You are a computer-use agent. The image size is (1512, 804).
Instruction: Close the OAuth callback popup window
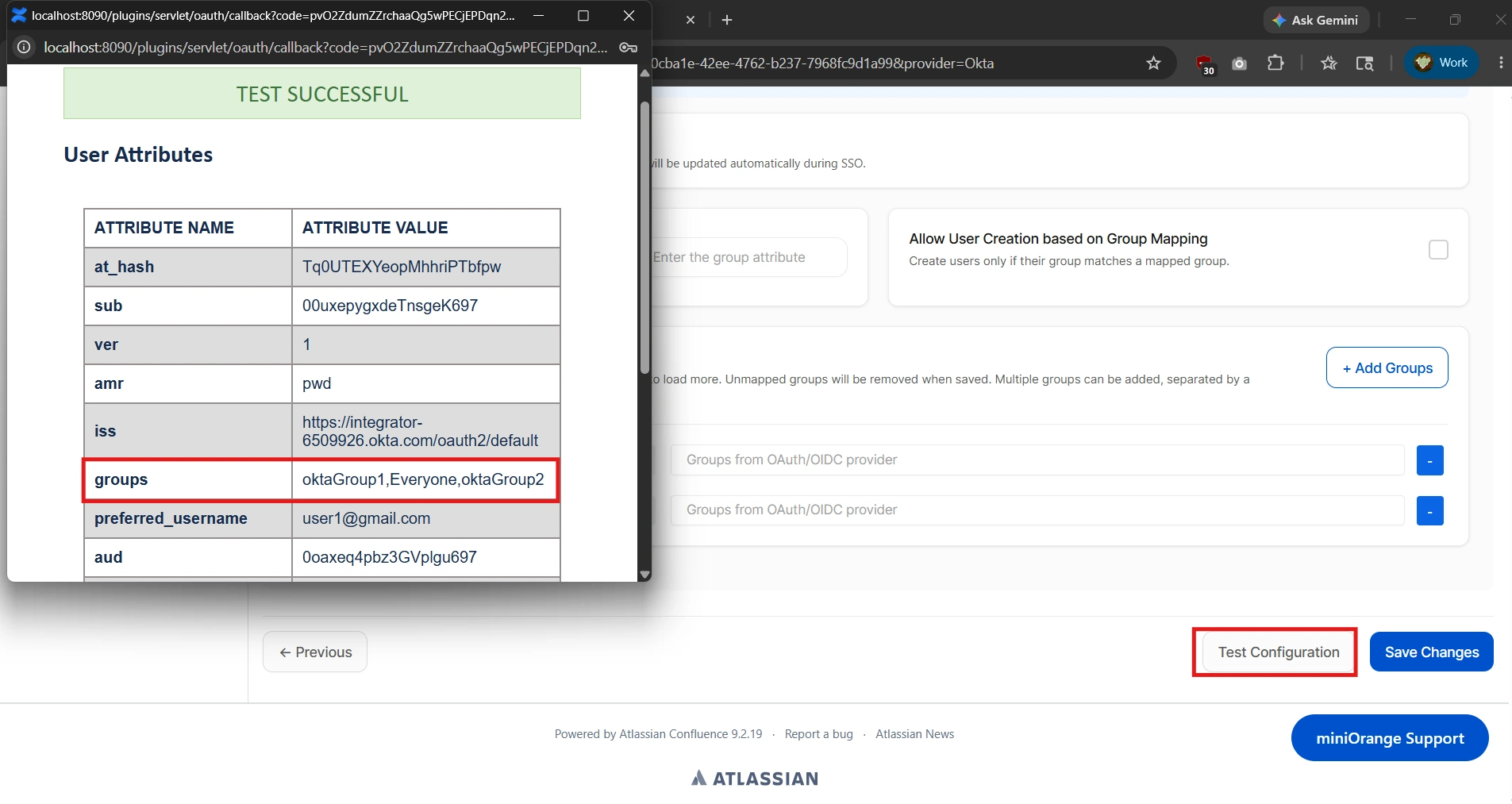tap(629, 16)
